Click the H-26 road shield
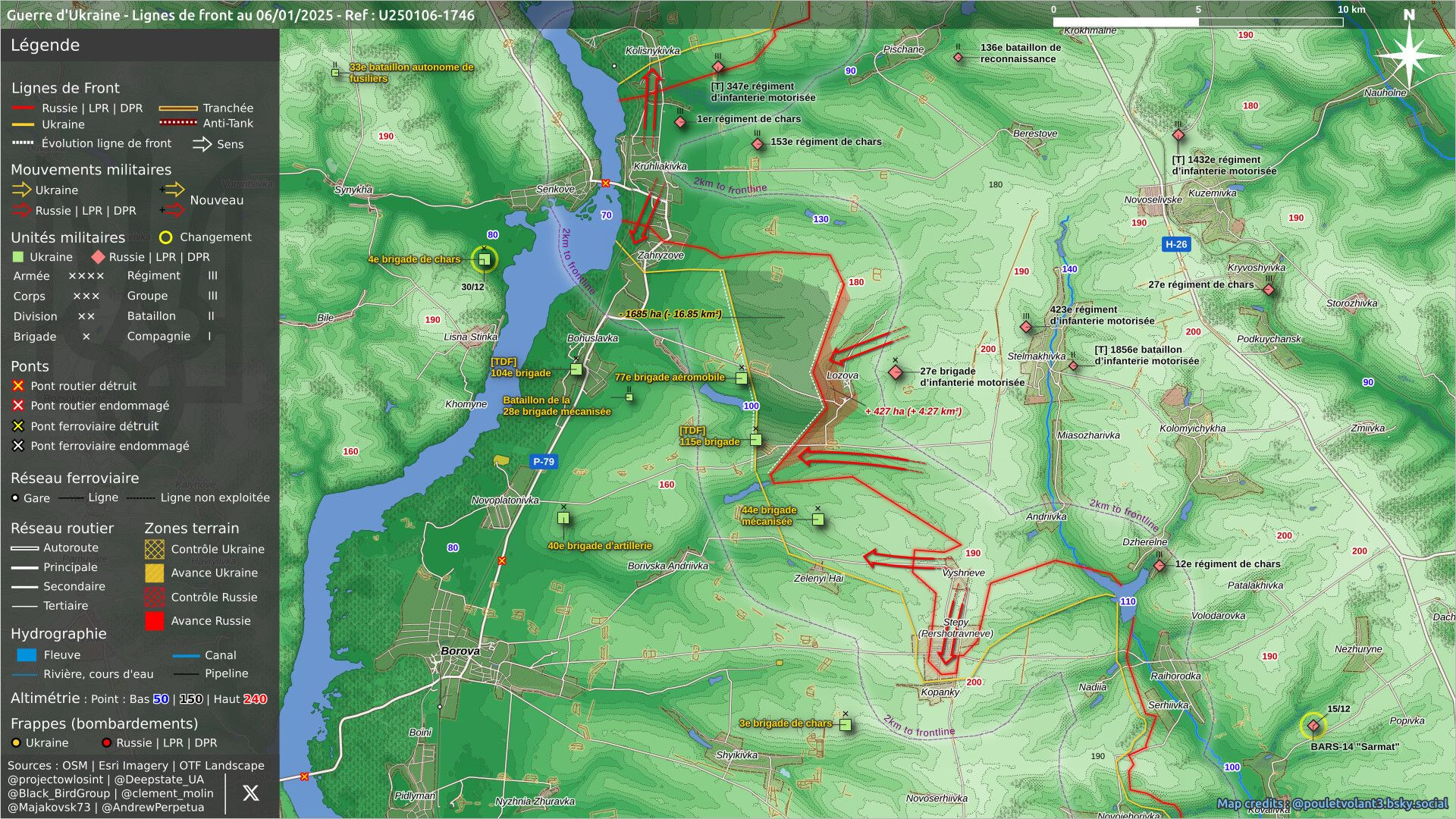This screenshot has height=819, width=1456. pos(1176,244)
